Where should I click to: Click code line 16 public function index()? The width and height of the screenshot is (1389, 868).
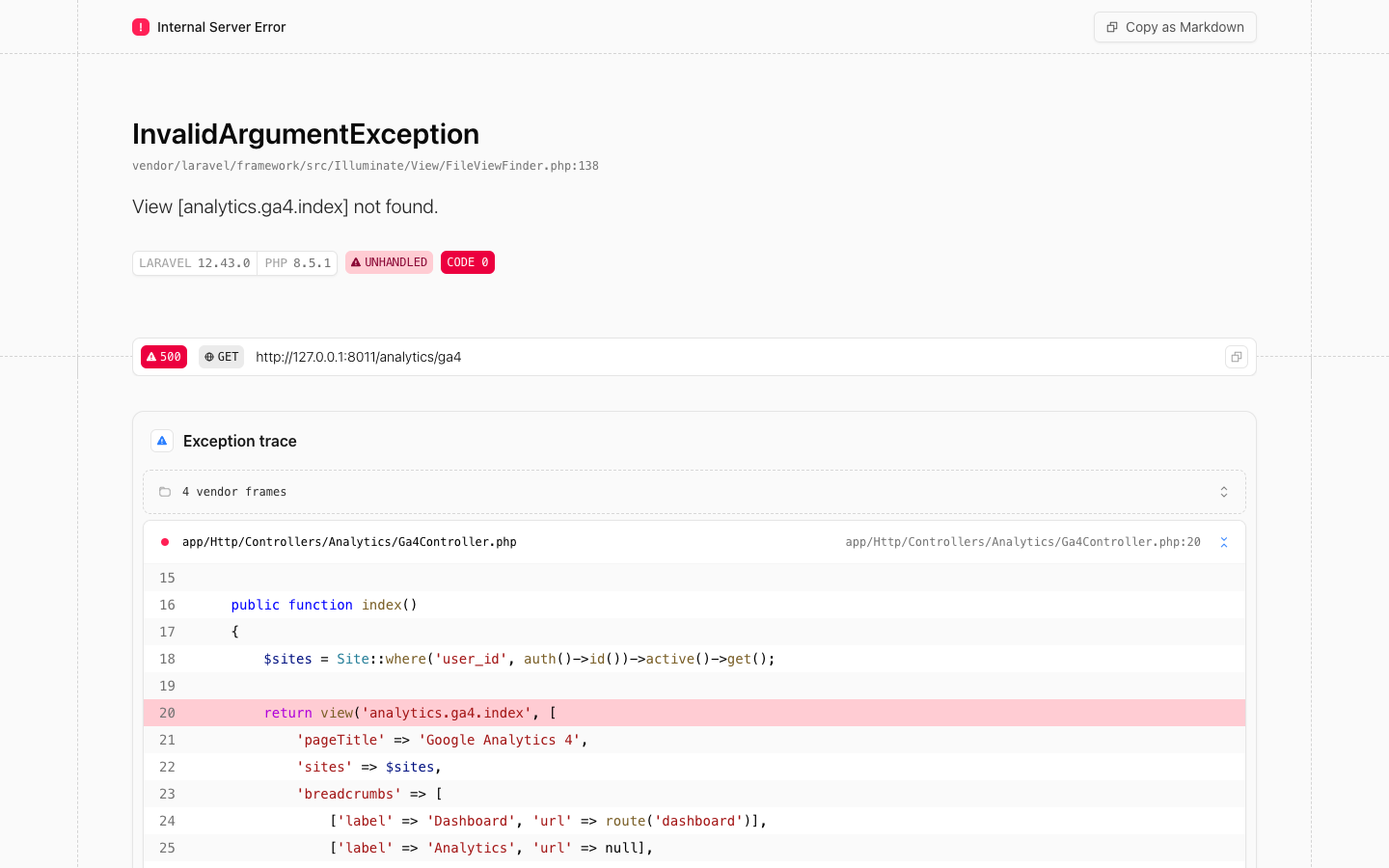click(694, 605)
